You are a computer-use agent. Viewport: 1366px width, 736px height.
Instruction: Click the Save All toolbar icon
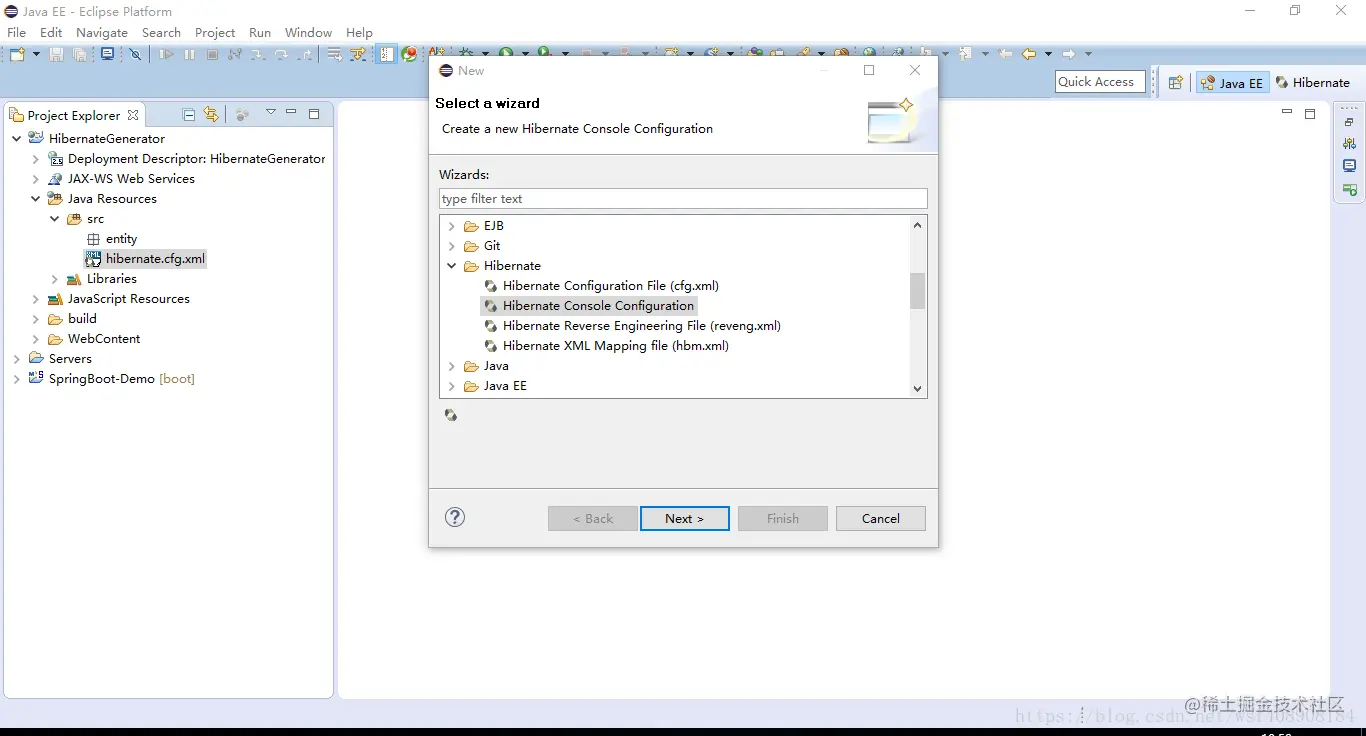coord(80,54)
